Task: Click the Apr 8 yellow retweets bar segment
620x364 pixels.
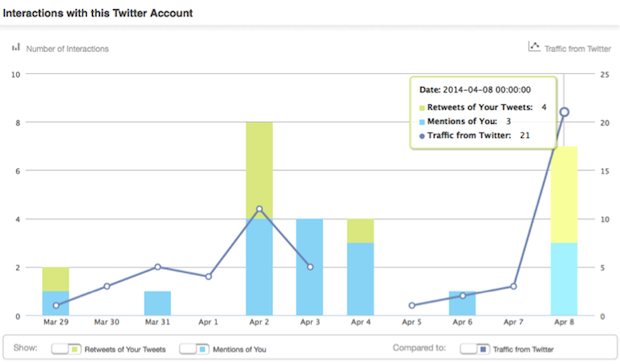Action: [x=564, y=194]
